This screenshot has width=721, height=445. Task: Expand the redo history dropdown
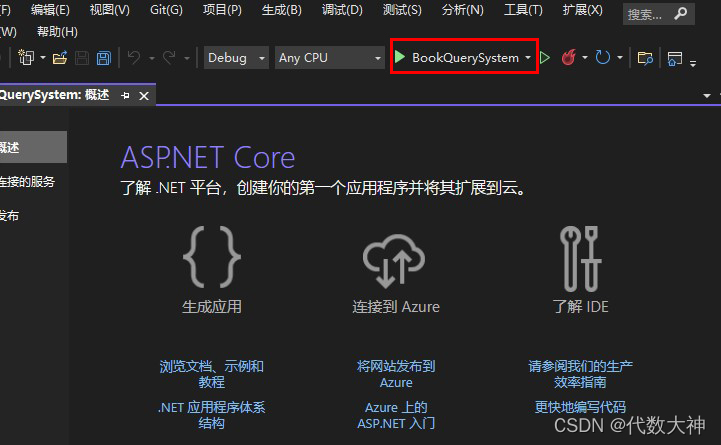coord(187,58)
